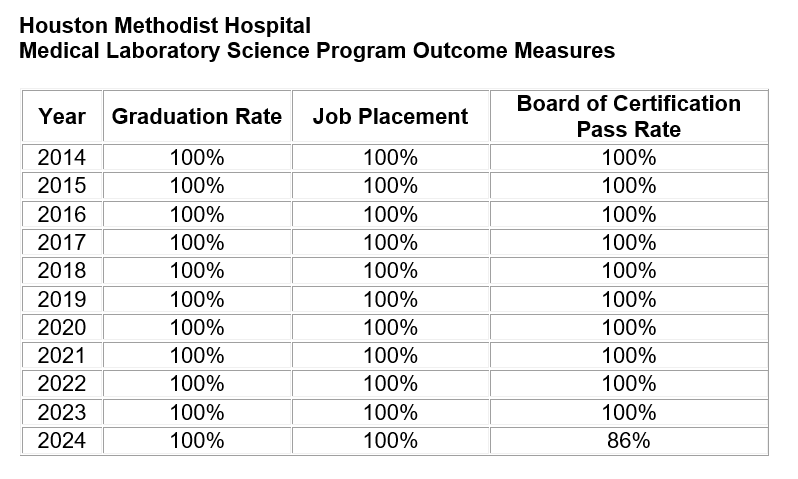The image size is (798, 479).
Task: Select the 2014 year cell
Action: click(62, 158)
